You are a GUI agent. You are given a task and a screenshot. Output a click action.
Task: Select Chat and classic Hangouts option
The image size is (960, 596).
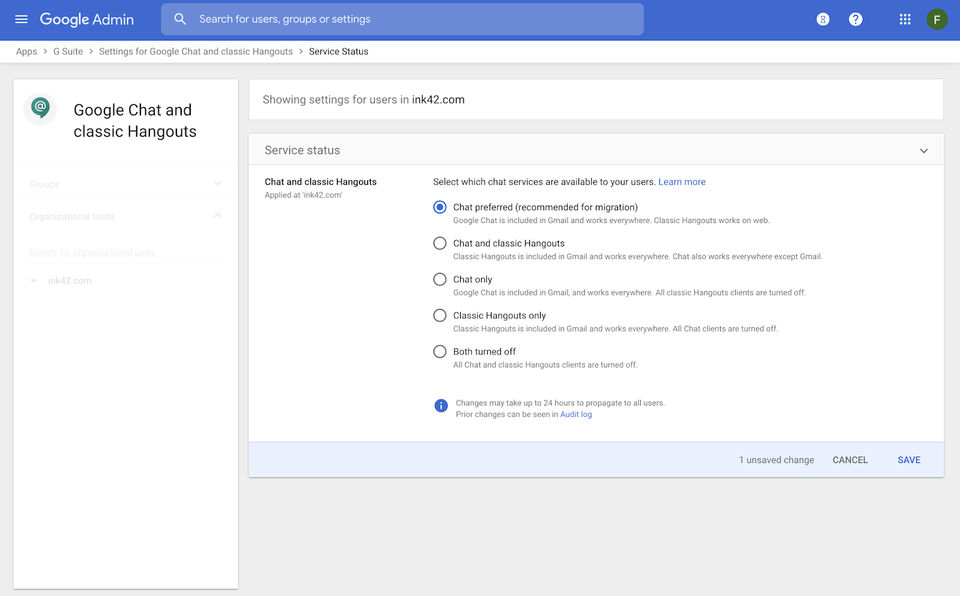point(440,243)
